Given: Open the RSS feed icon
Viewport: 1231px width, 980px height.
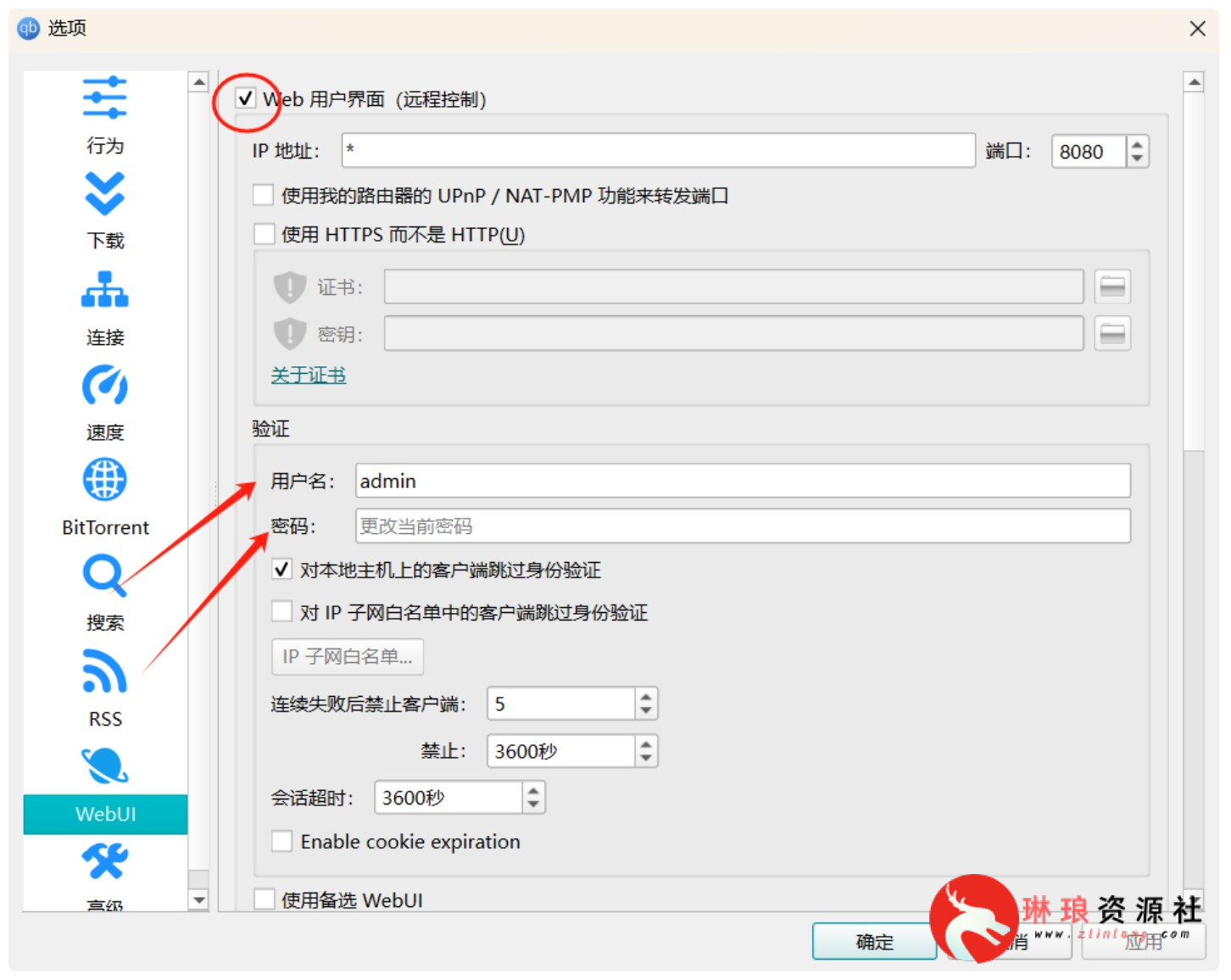Looking at the screenshot, I should [x=104, y=671].
